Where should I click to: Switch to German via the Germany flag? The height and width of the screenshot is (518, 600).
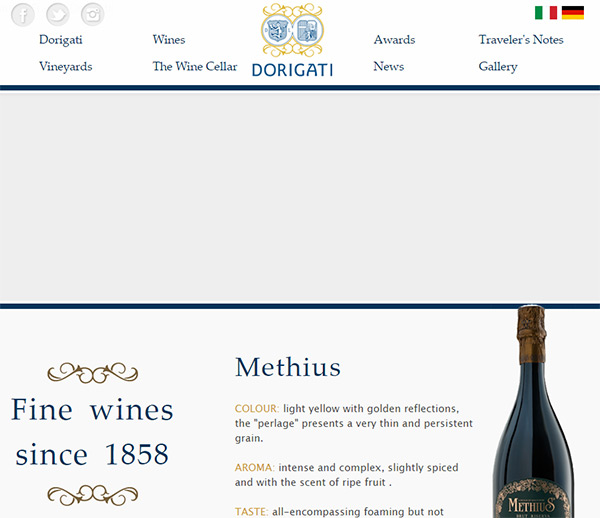pyautogui.click(x=573, y=13)
